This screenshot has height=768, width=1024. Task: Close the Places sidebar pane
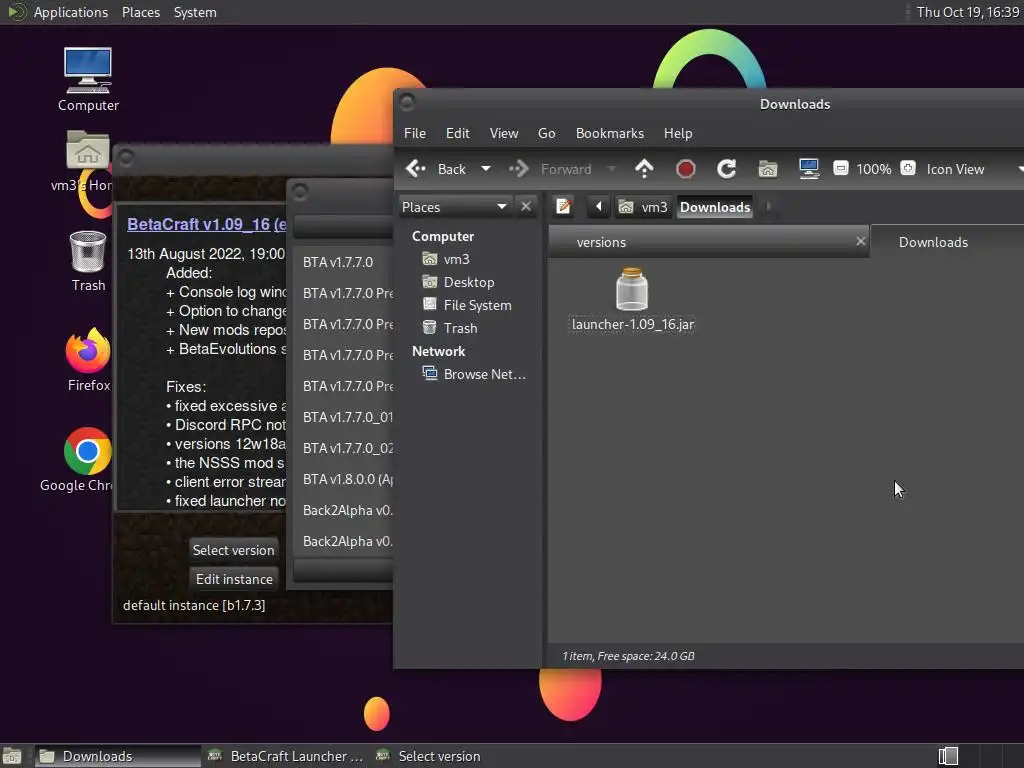coord(526,206)
